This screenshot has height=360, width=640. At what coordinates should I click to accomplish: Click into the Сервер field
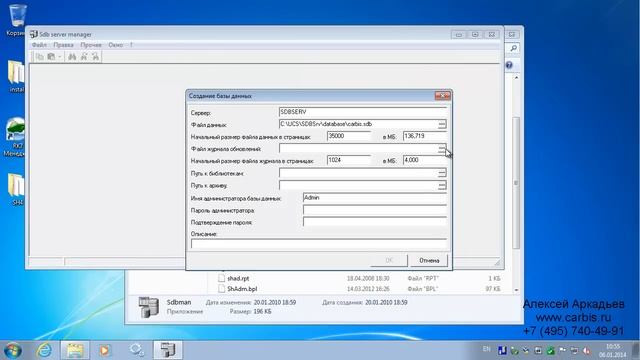pyautogui.click(x=362, y=112)
